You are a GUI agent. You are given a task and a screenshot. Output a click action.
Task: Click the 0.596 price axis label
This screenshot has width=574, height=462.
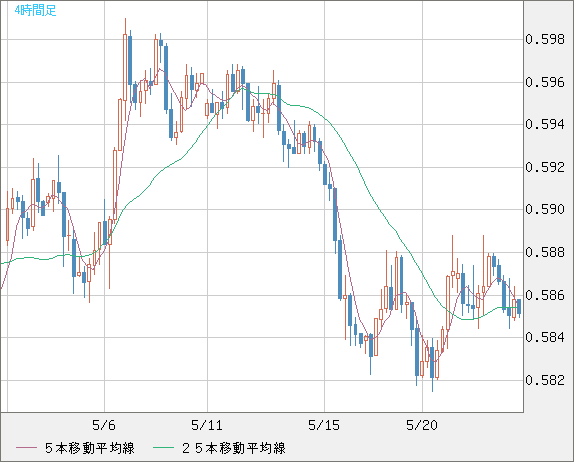[545, 82]
